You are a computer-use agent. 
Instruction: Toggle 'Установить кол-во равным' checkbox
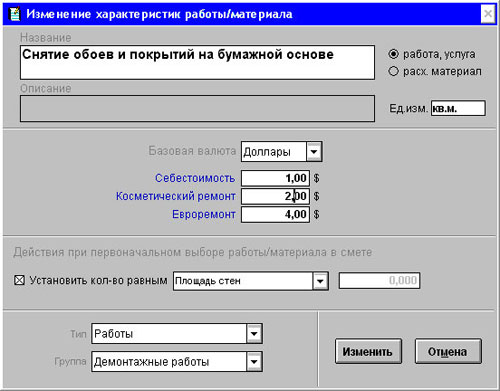click(19, 280)
